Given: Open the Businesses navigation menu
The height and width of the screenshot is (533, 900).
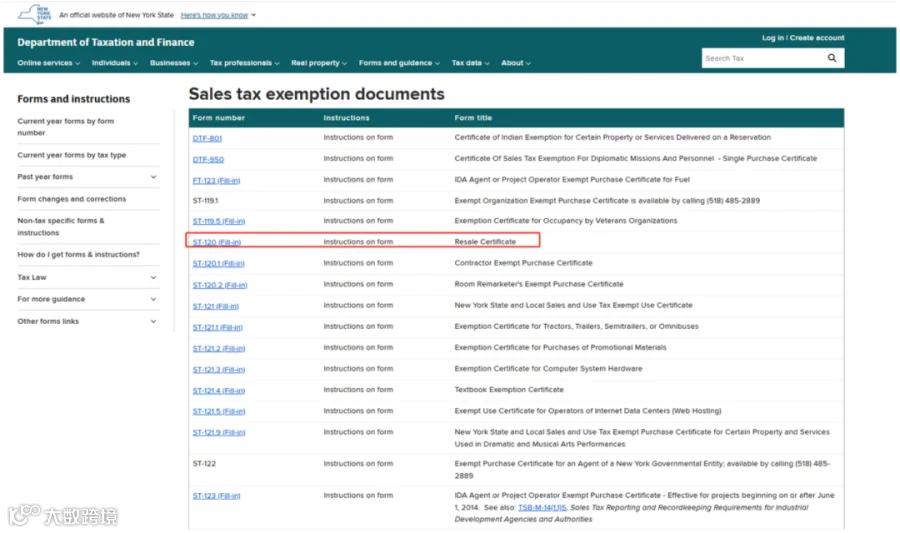Looking at the screenshot, I should [x=174, y=63].
